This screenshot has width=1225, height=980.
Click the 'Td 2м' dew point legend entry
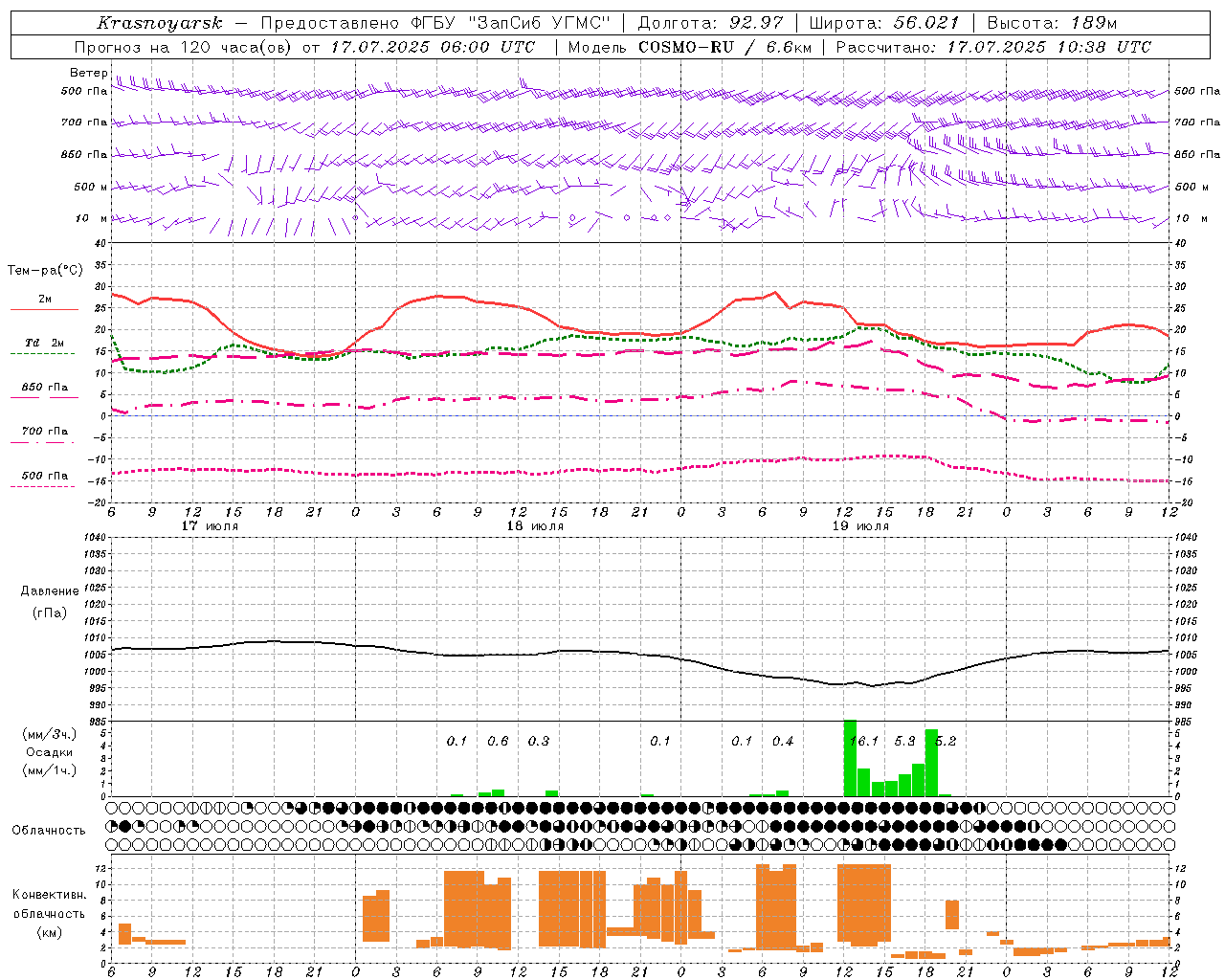click(x=44, y=343)
